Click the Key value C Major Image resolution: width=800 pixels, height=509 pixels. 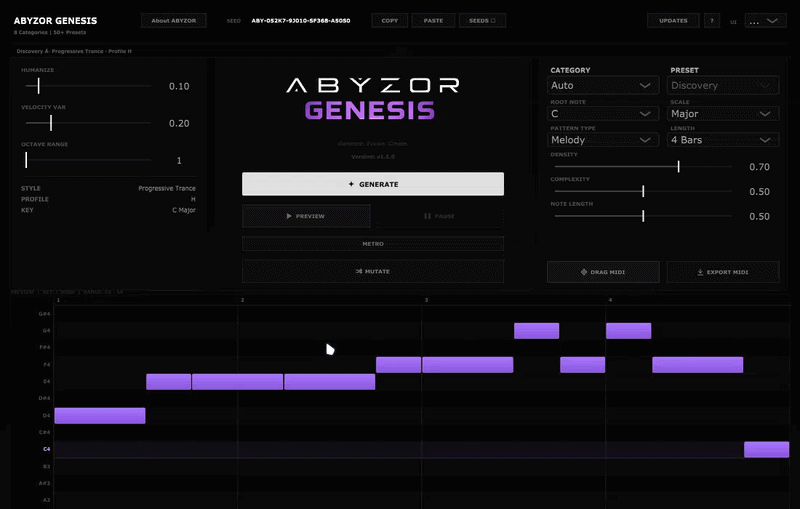pyautogui.click(x=184, y=210)
